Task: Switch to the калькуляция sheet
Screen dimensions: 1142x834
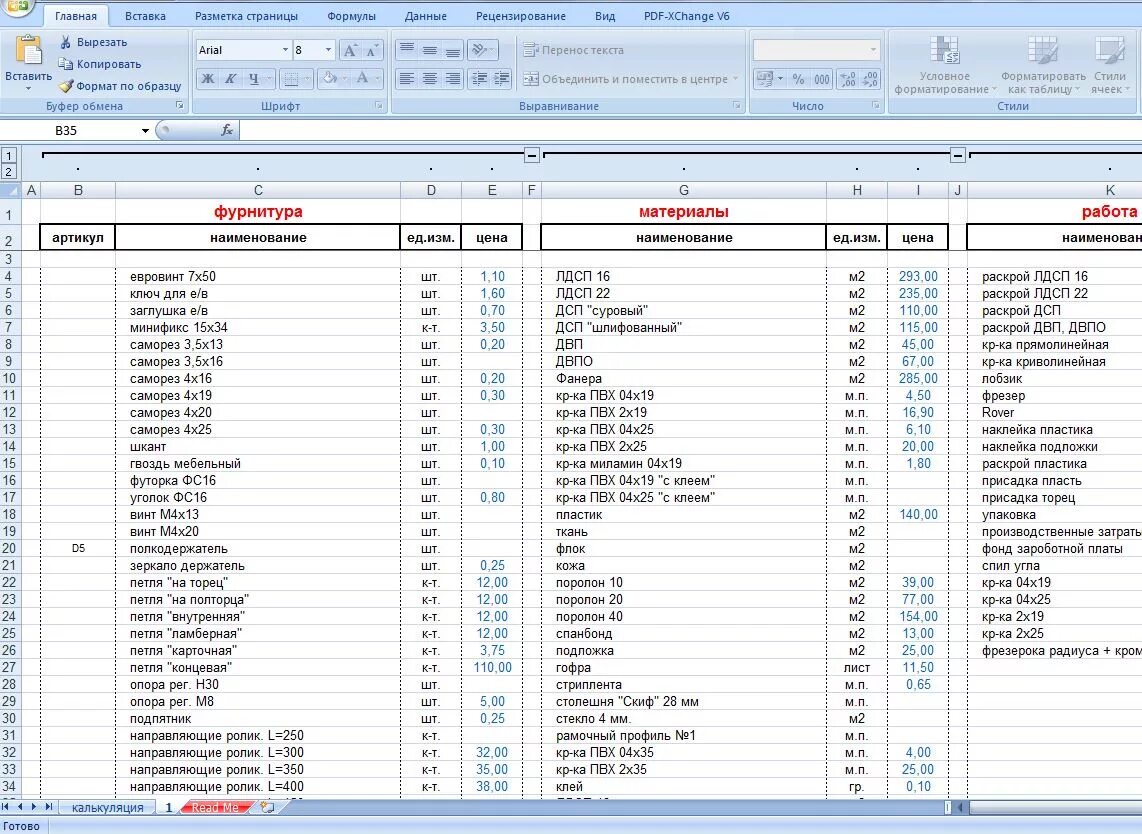Action: point(108,807)
